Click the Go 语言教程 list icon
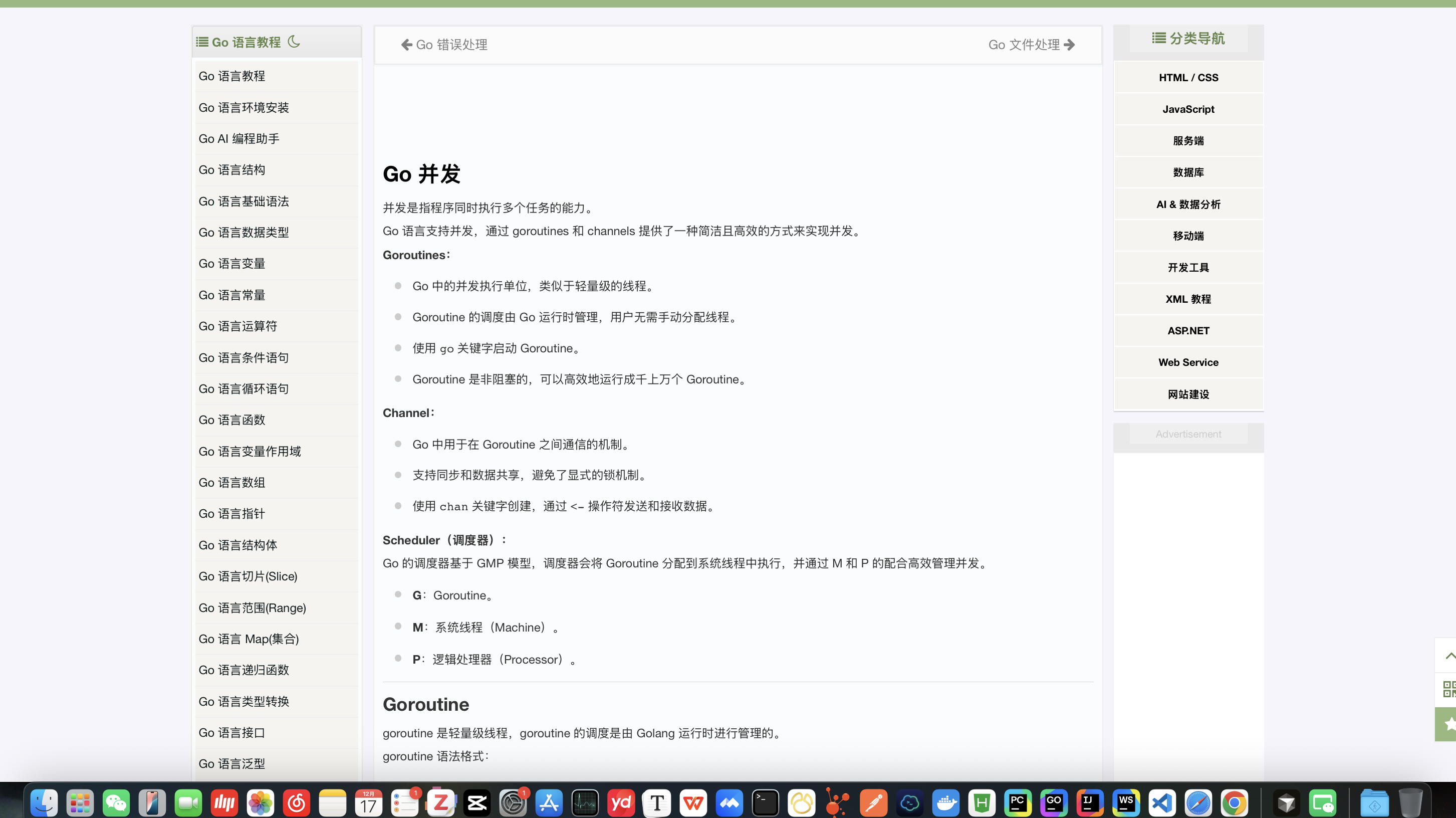This screenshot has width=1456, height=818. 202,43
